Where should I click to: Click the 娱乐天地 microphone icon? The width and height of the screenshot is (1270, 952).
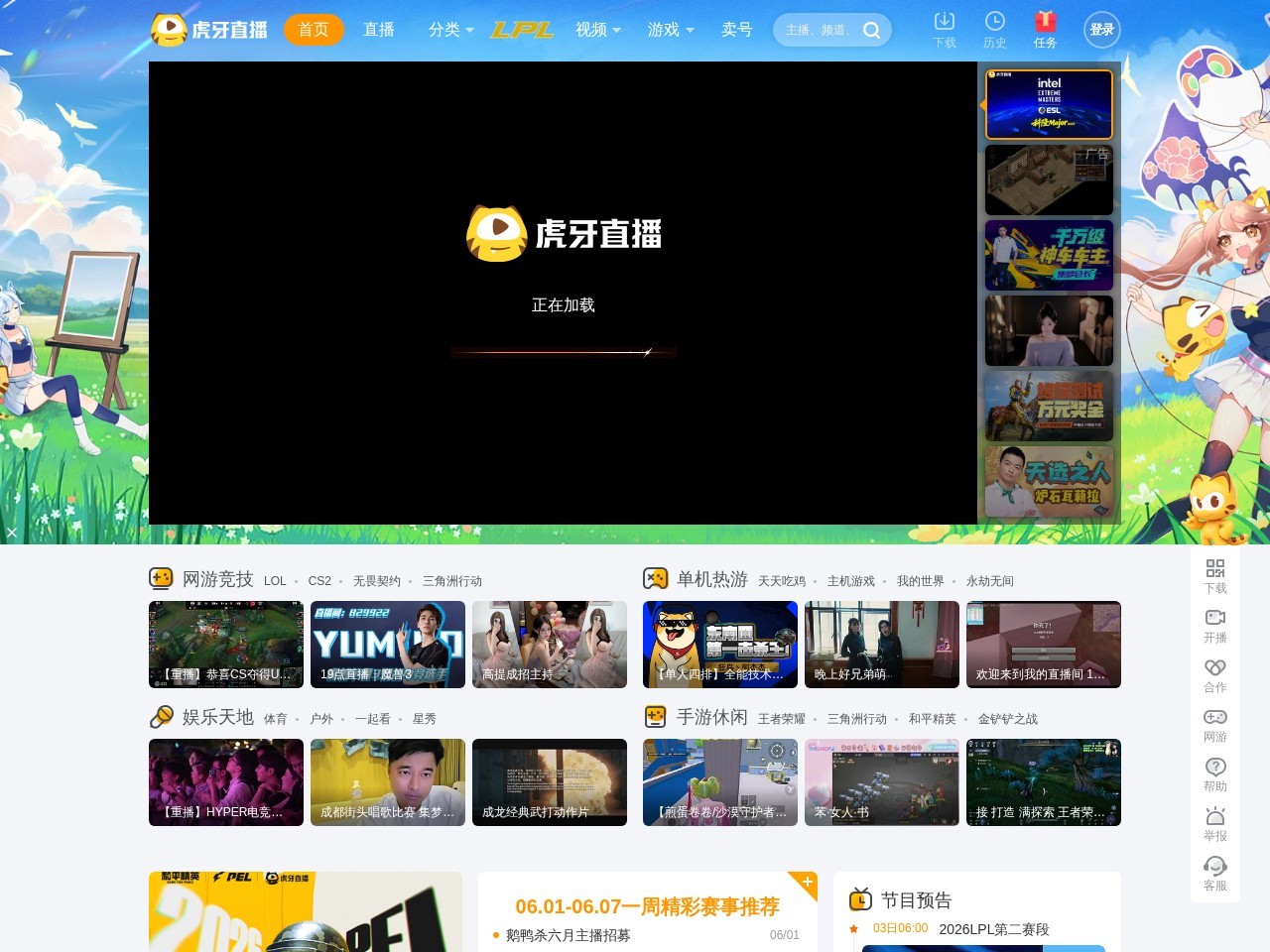point(161,717)
